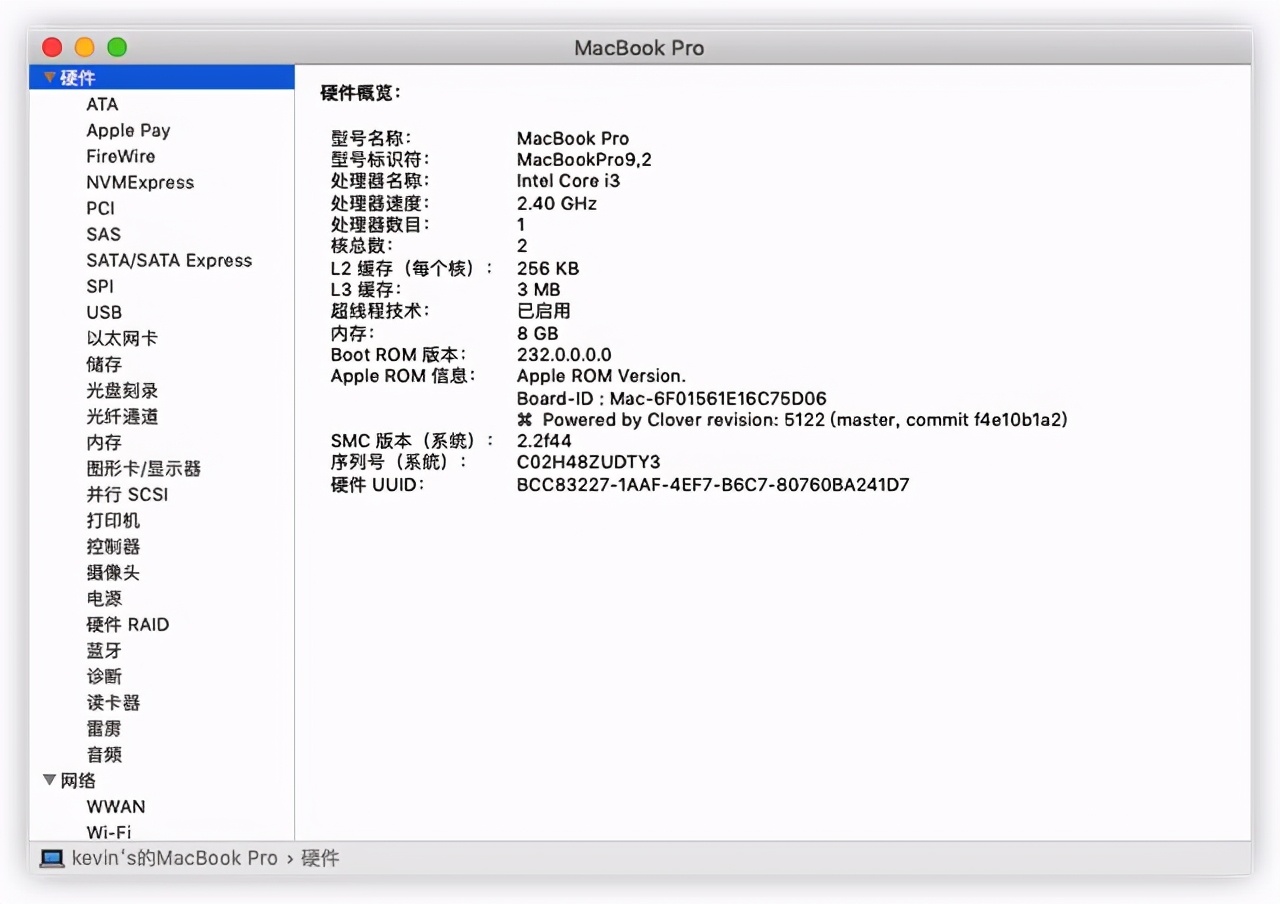View USB device information

[104, 312]
